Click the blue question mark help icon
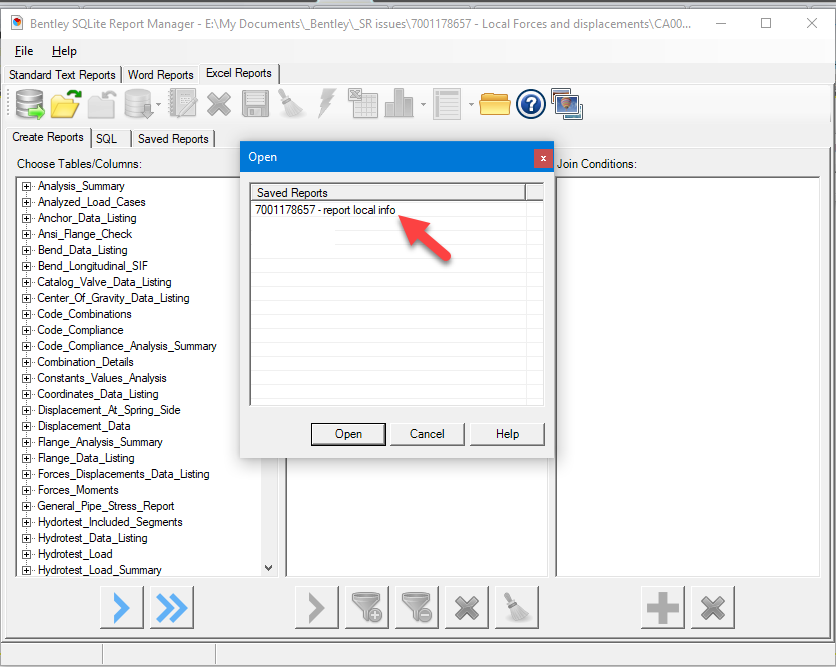836x667 pixels. click(x=530, y=104)
